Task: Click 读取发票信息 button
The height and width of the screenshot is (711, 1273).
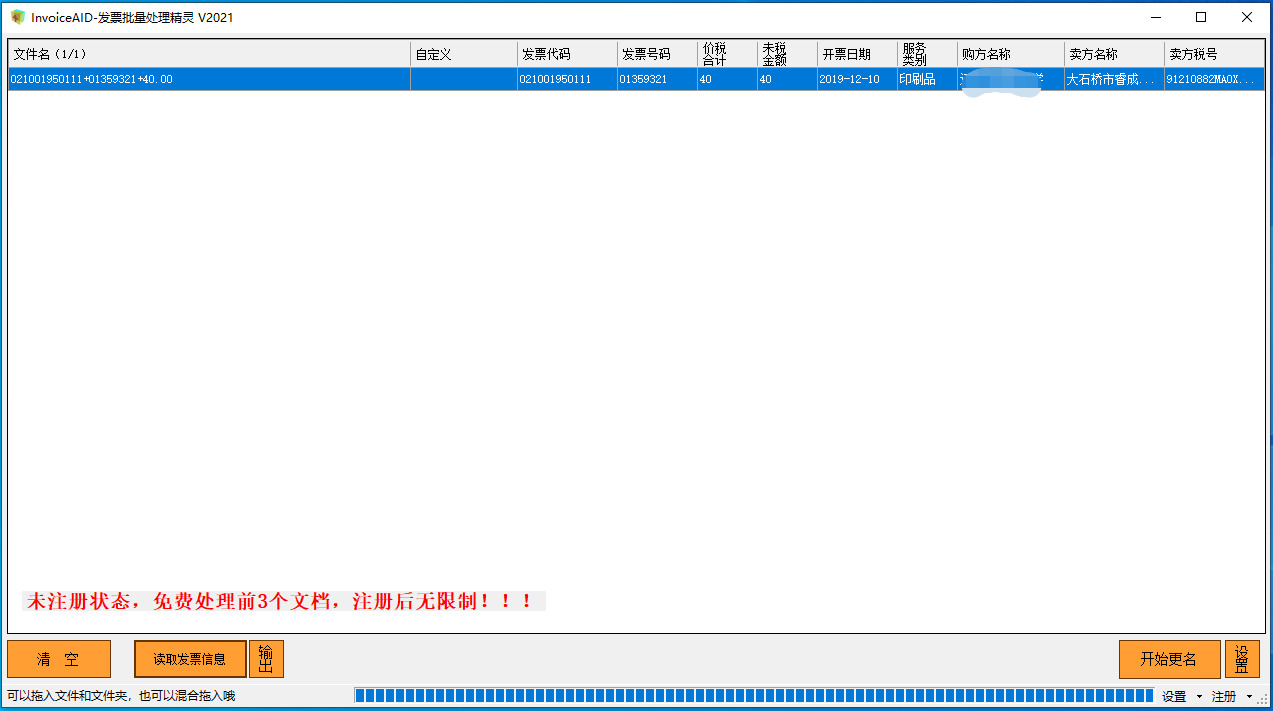Action: [190, 659]
